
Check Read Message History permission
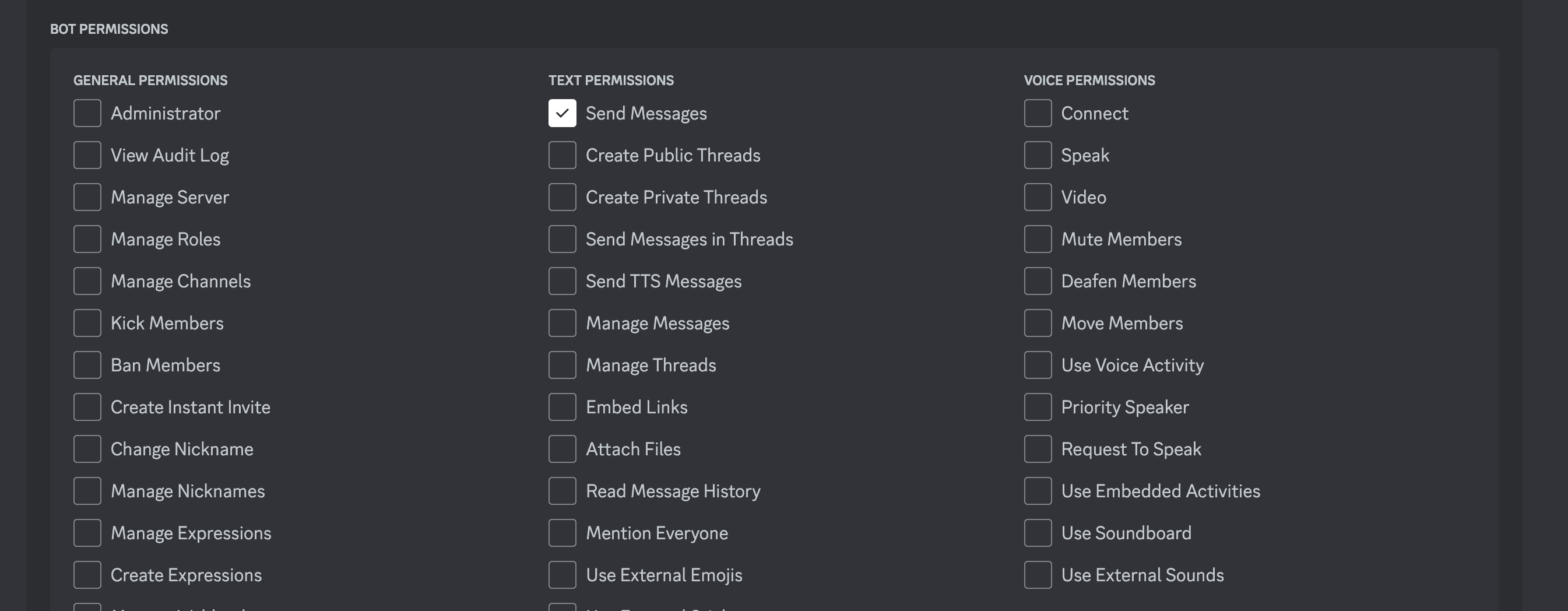[562, 490]
